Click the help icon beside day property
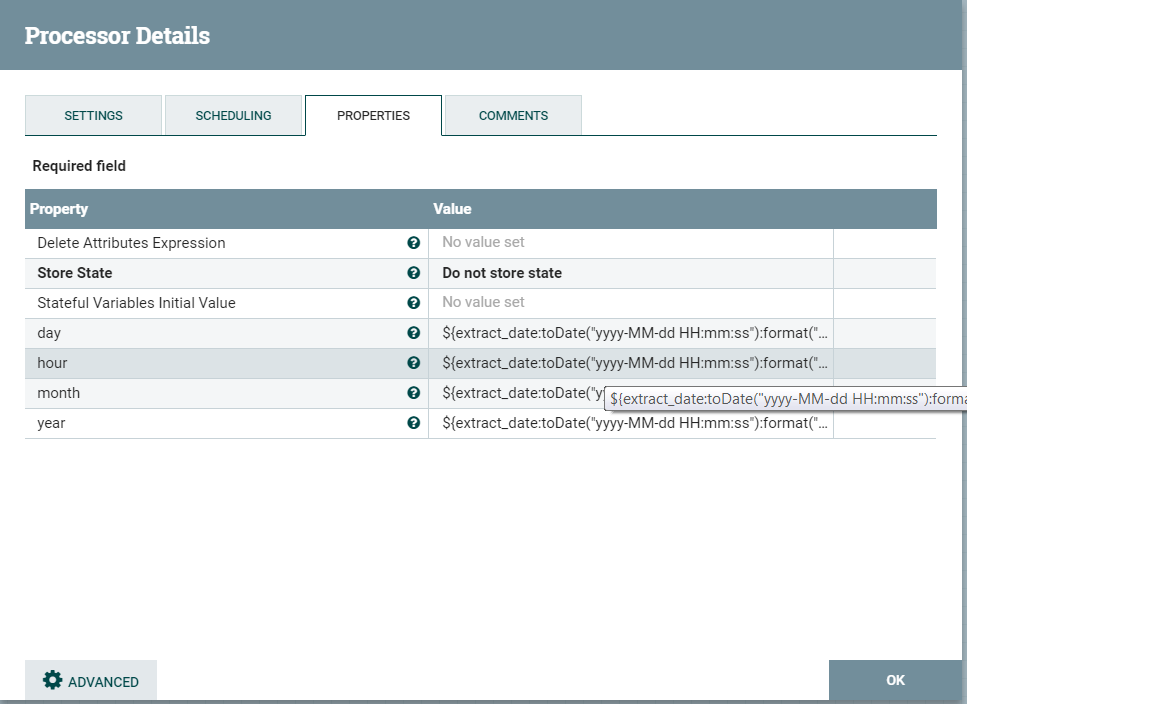Image resolution: width=1152 pixels, height=704 pixels. [x=413, y=333]
